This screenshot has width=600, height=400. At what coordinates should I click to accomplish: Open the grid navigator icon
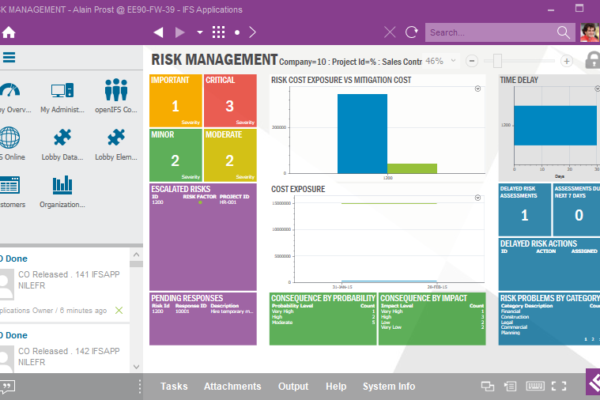pos(218,32)
